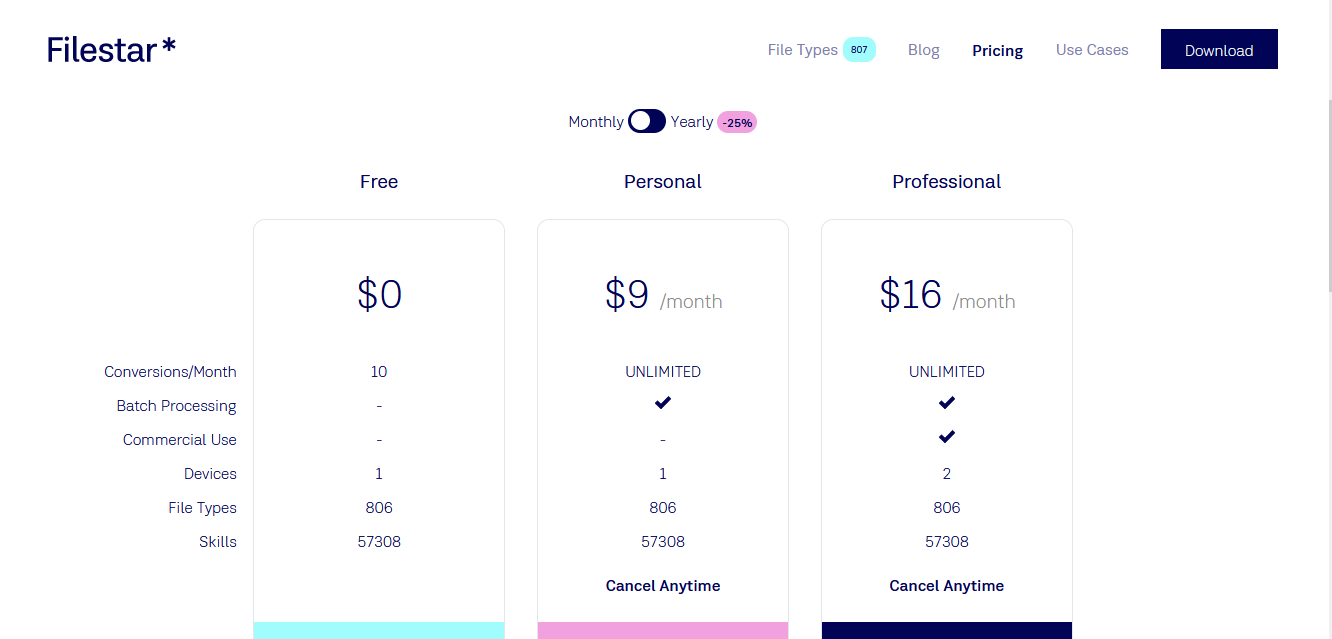Open the File Types menu item
The image size is (1332, 639).
[803, 50]
